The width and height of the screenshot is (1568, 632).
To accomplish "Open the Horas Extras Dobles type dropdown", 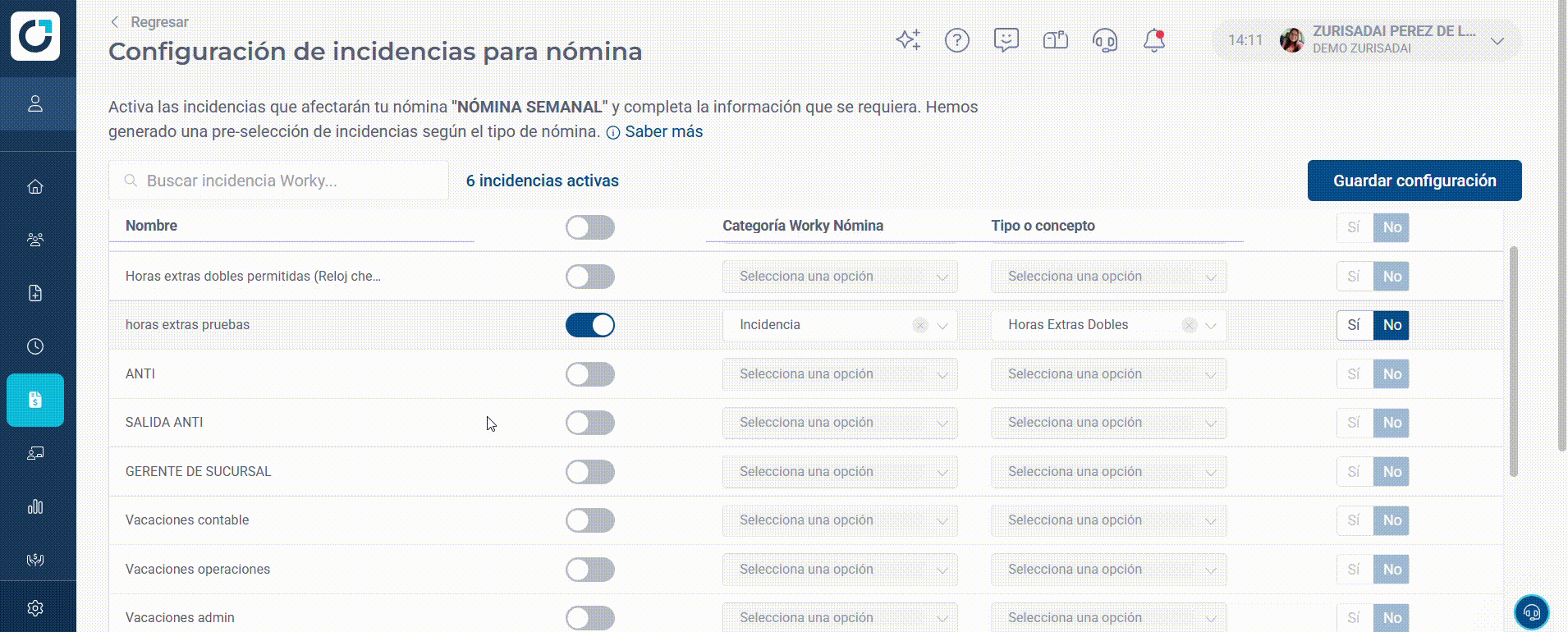I will (1108, 325).
